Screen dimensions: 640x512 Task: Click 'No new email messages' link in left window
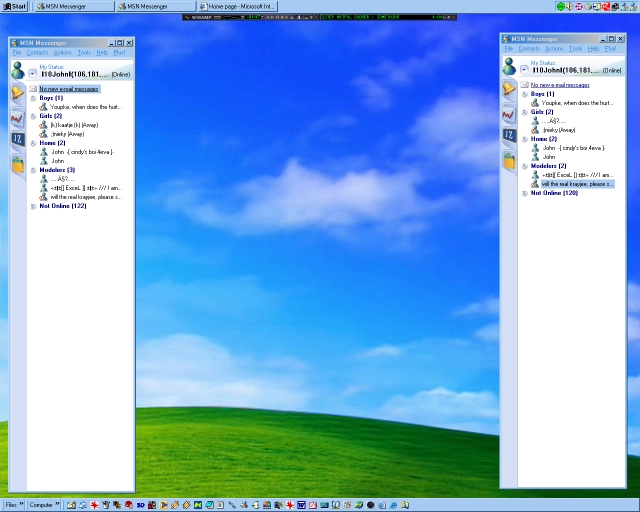point(70,89)
